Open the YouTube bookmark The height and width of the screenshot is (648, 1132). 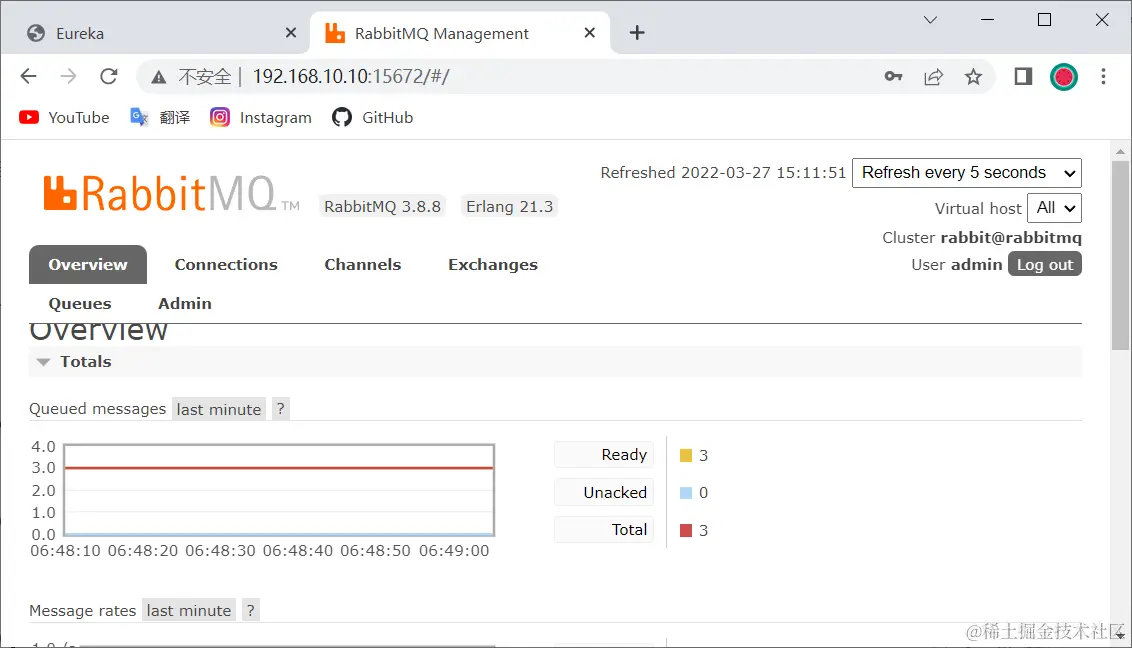[x=64, y=118]
